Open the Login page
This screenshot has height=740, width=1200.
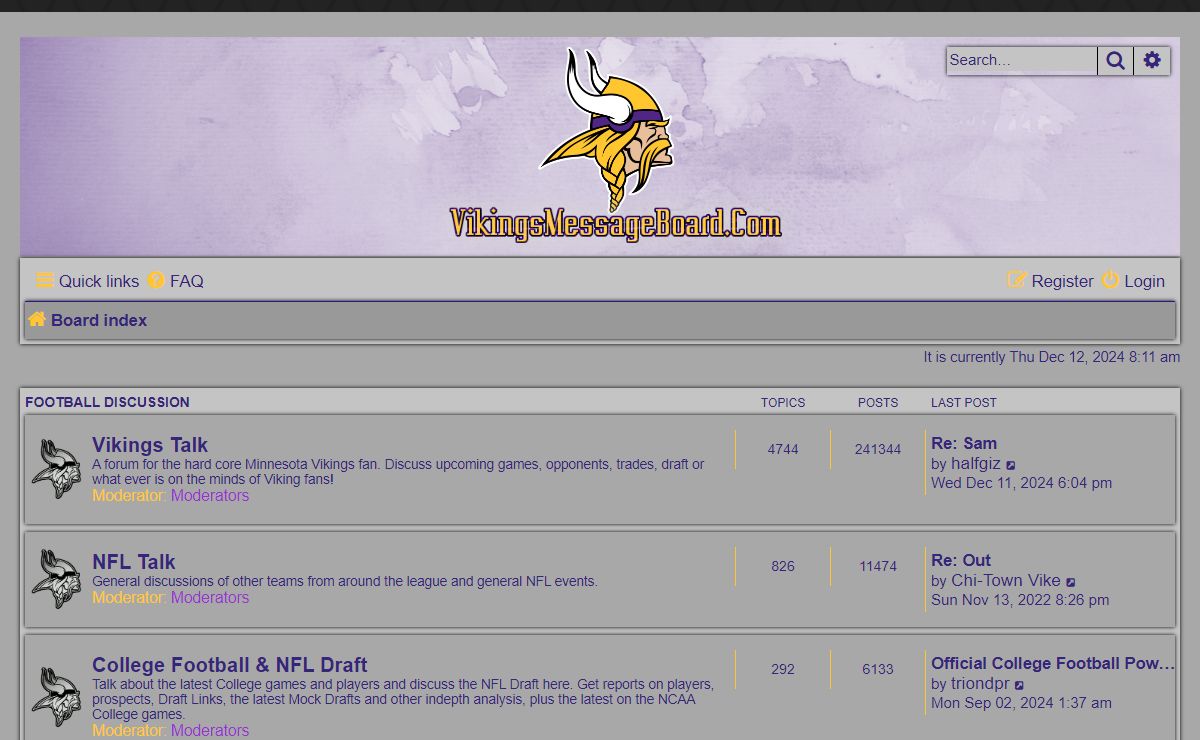click(1133, 281)
